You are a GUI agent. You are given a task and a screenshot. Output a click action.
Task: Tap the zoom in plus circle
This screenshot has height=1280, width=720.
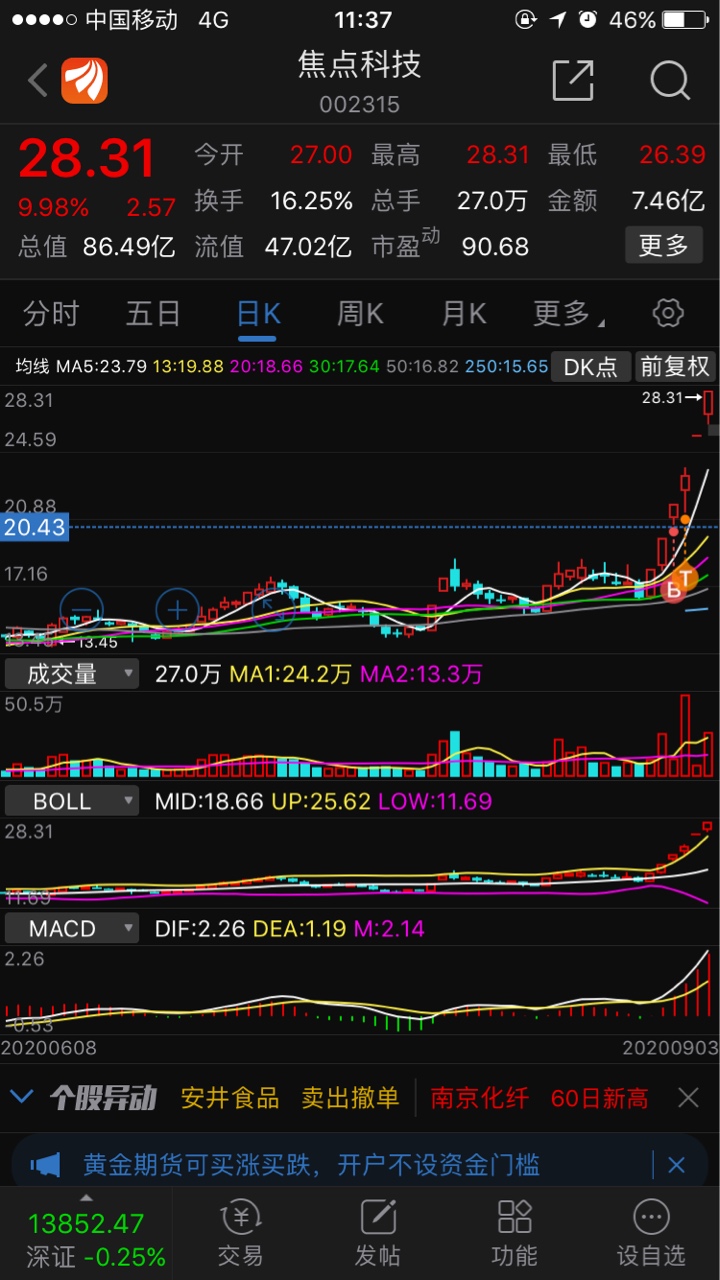point(178,609)
